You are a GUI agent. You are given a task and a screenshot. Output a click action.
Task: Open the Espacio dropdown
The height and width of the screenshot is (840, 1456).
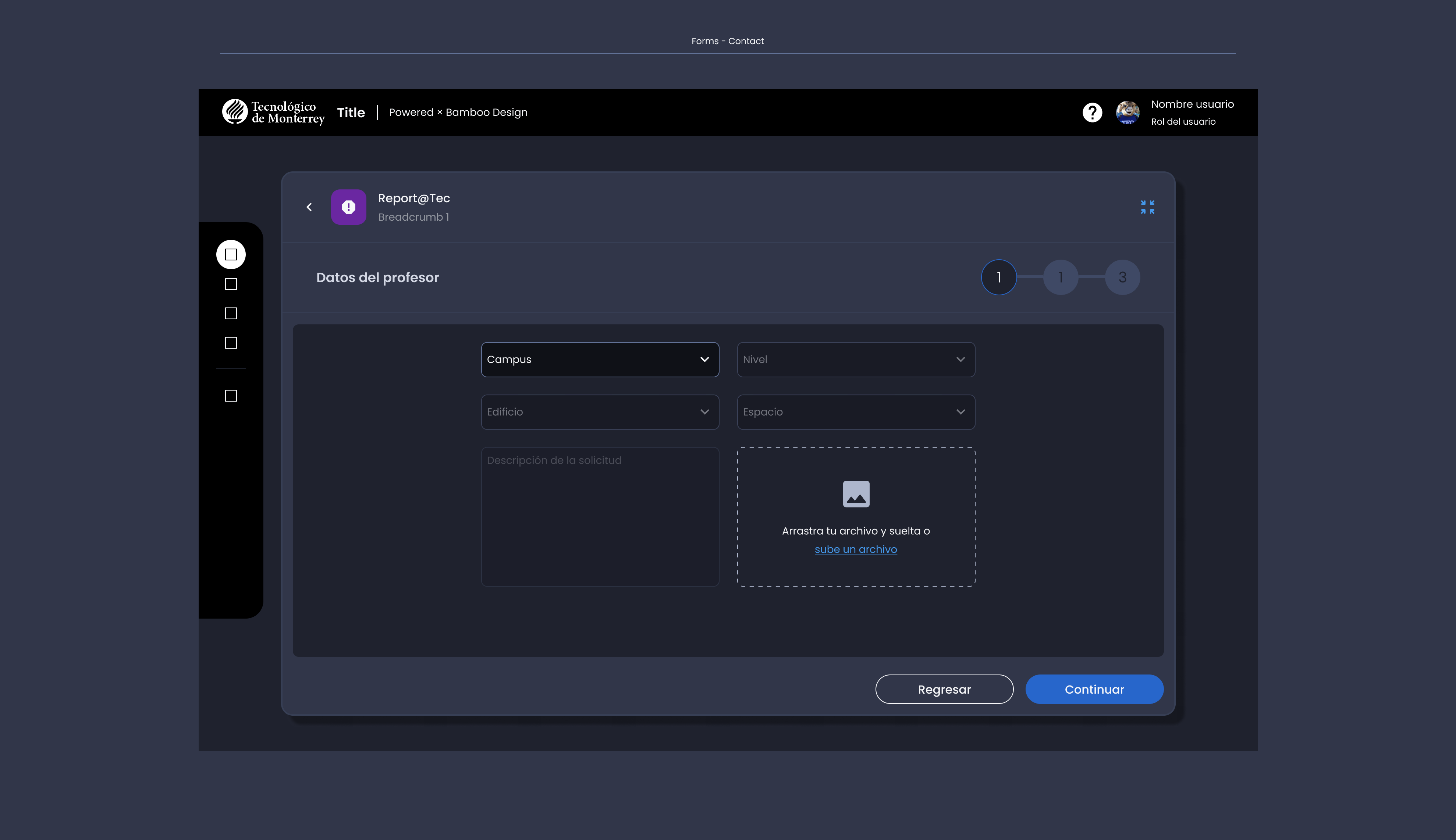[x=856, y=412]
